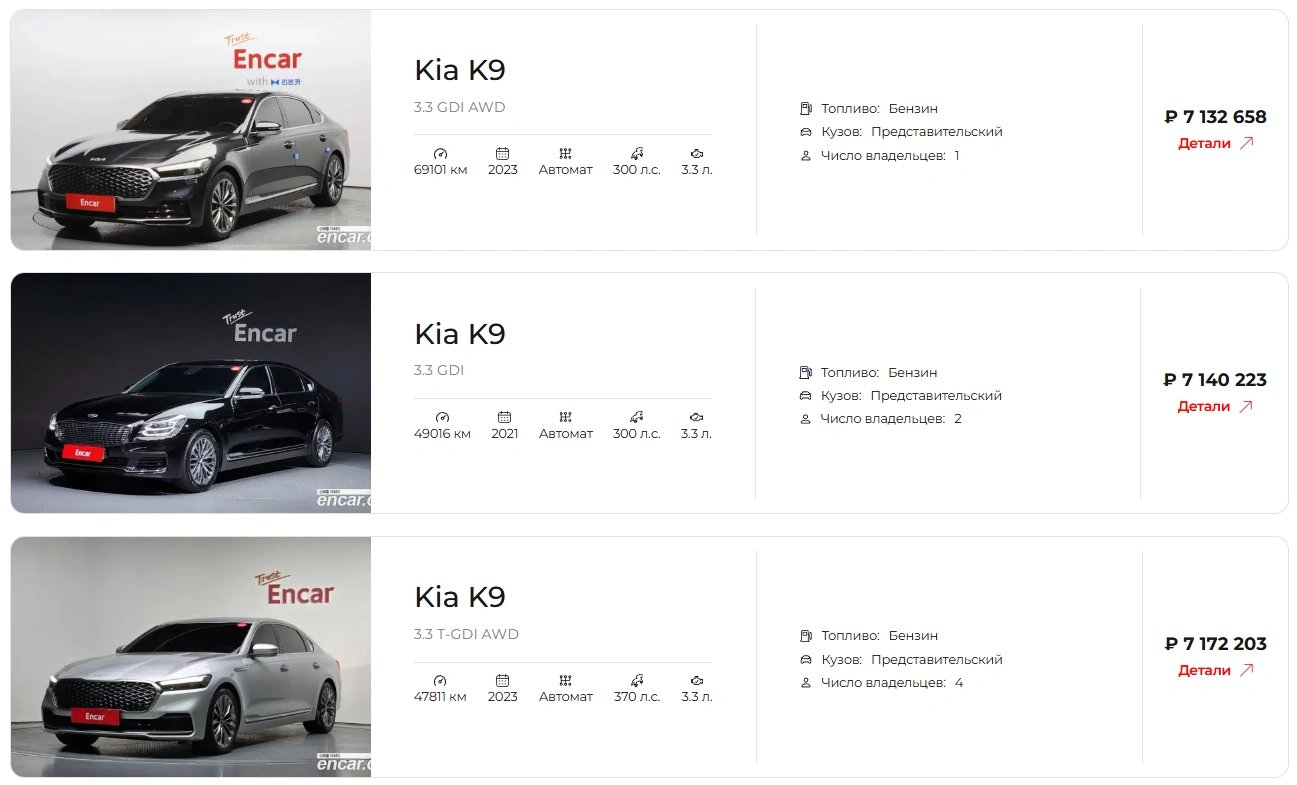Click the Kia K9 title above 3.3 GDI AWD
The width and height of the screenshot is (1297, 785).
(460, 70)
